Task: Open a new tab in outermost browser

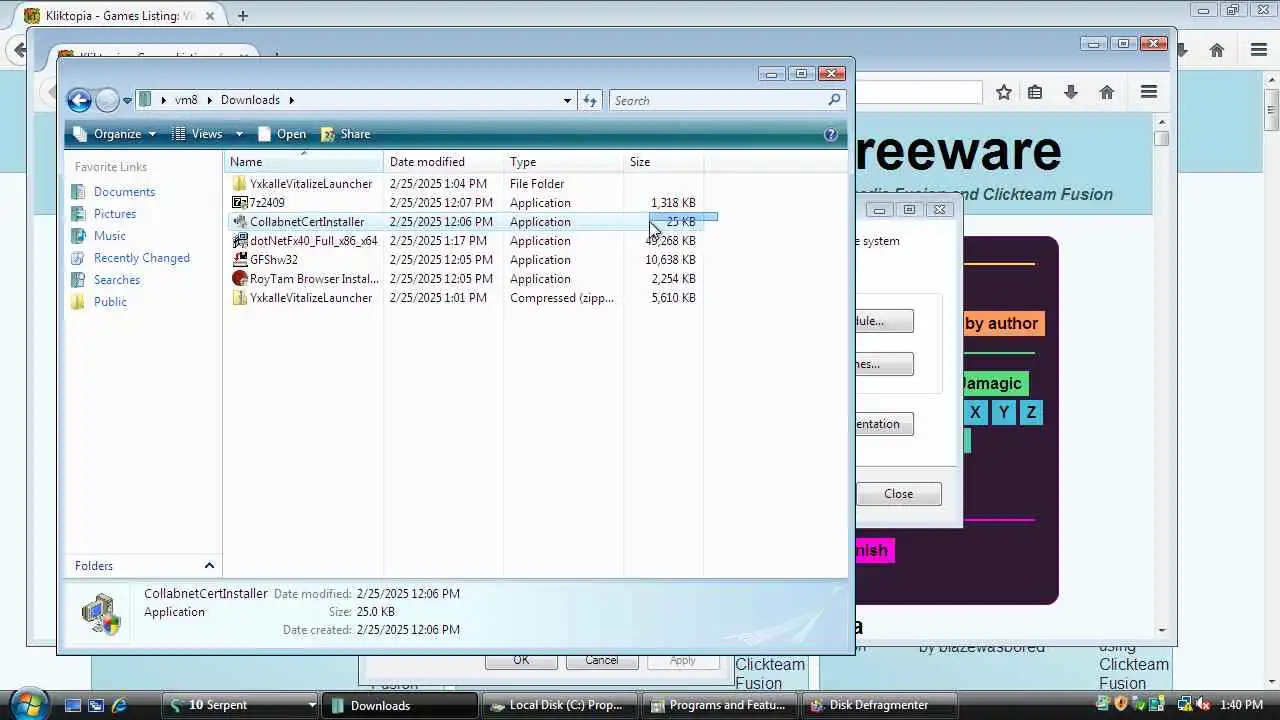Action: click(x=243, y=16)
